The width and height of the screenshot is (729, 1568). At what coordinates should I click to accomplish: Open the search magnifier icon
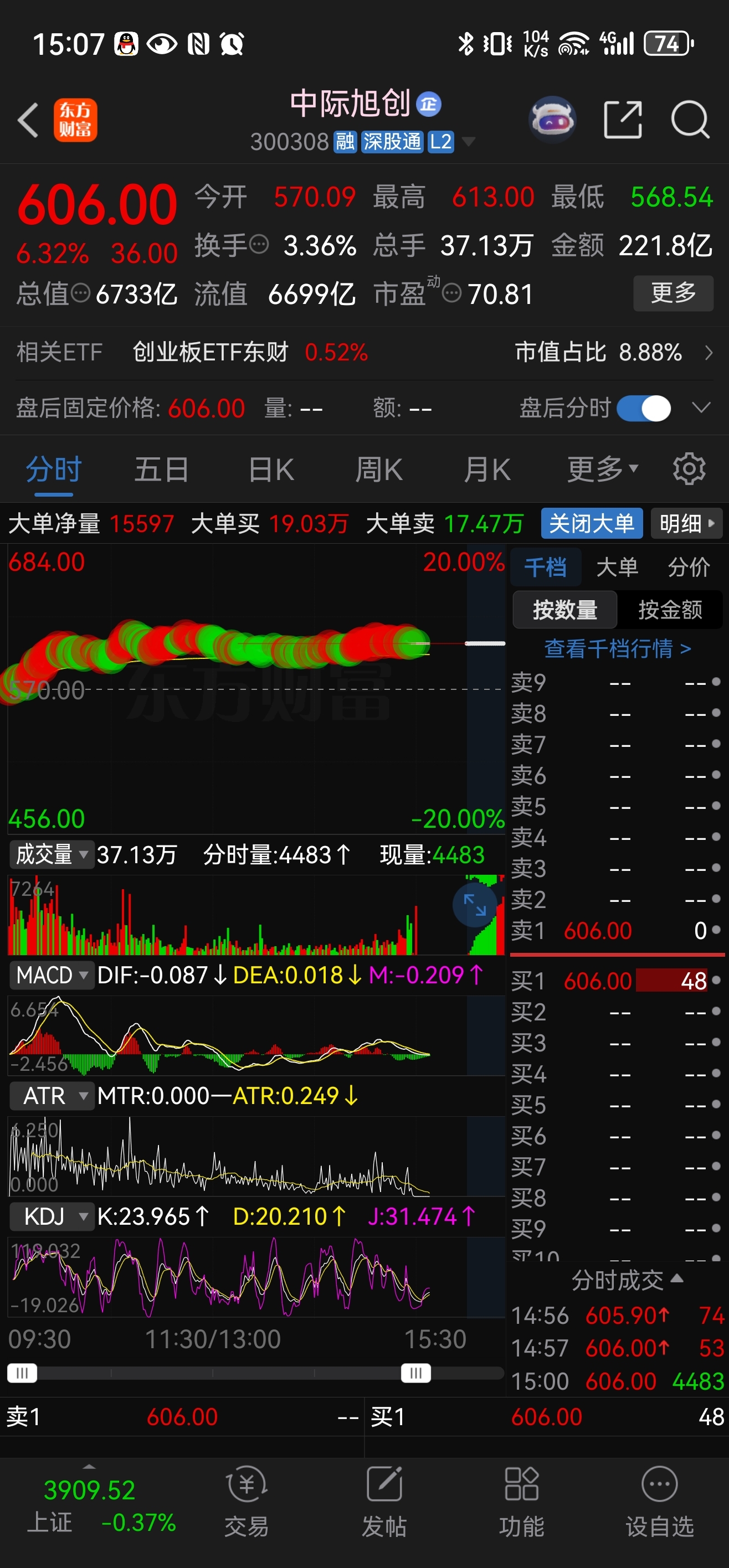pyautogui.click(x=690, y=120)
